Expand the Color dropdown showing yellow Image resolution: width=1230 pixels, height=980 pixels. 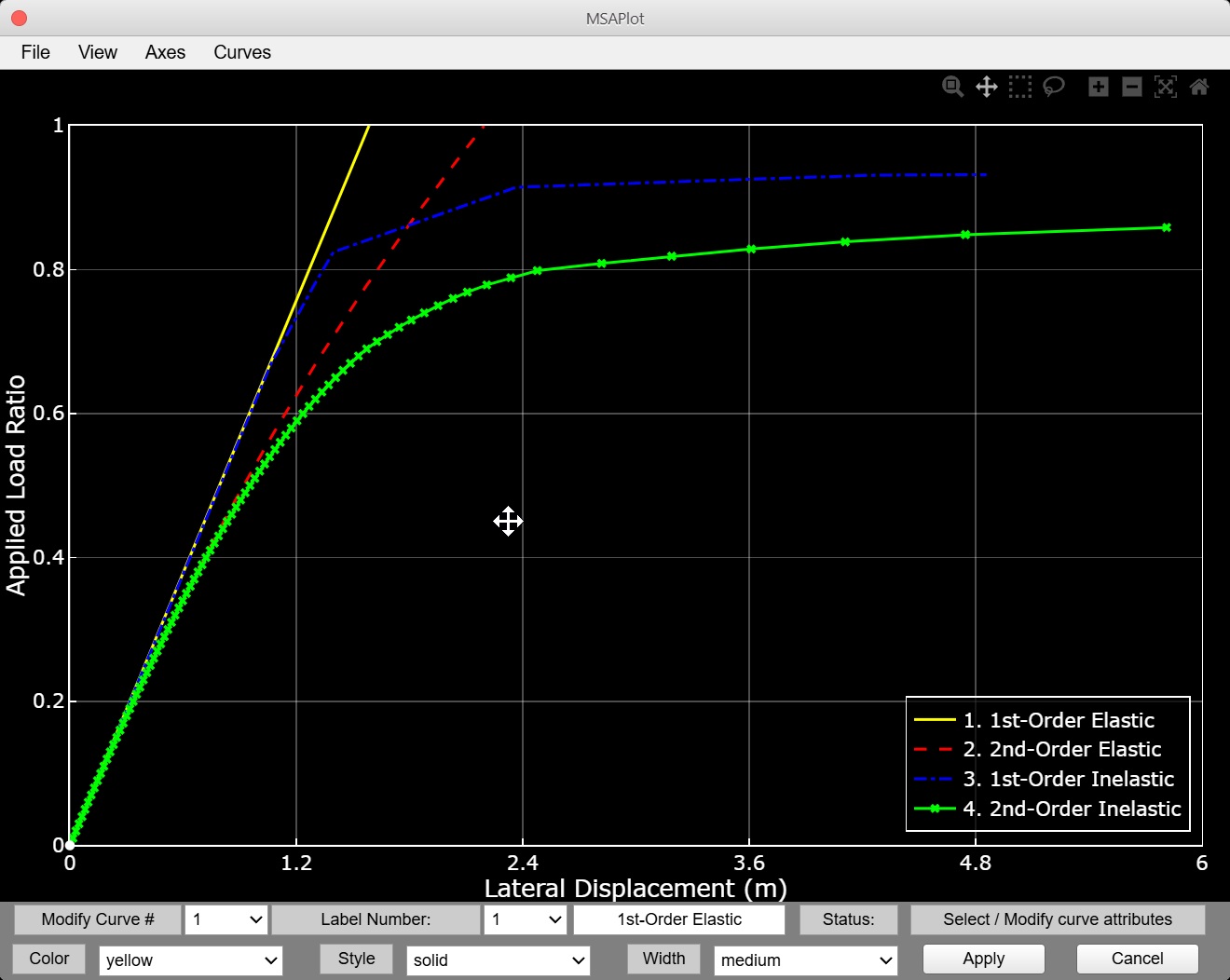[191, 960]
